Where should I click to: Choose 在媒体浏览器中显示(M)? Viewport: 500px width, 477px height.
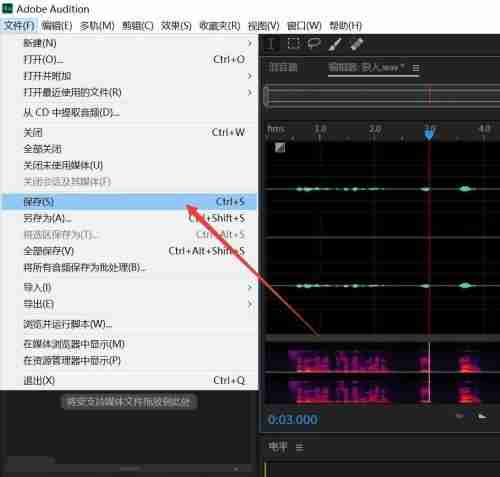[129, 344]
